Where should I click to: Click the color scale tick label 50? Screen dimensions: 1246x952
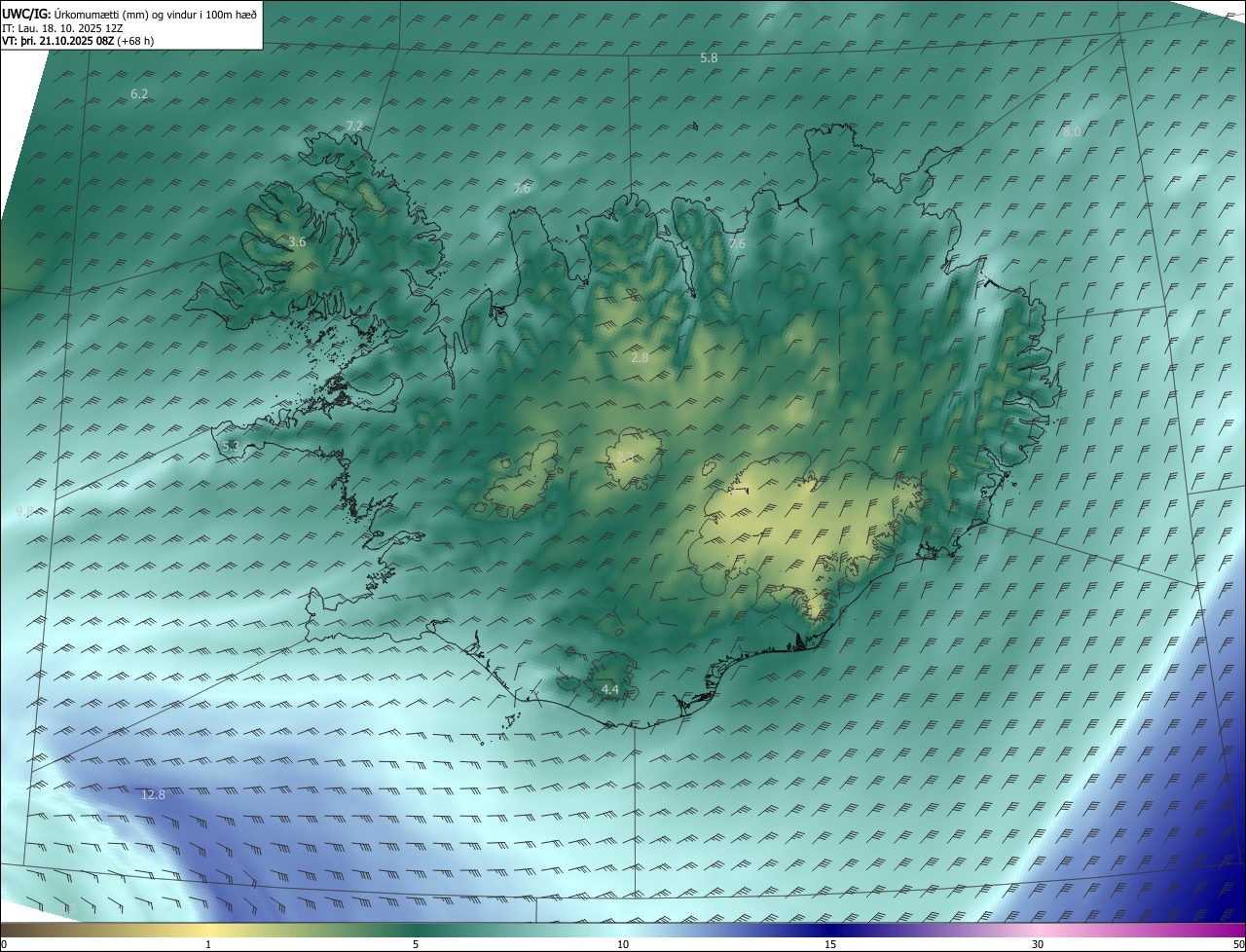point(1238,945)
